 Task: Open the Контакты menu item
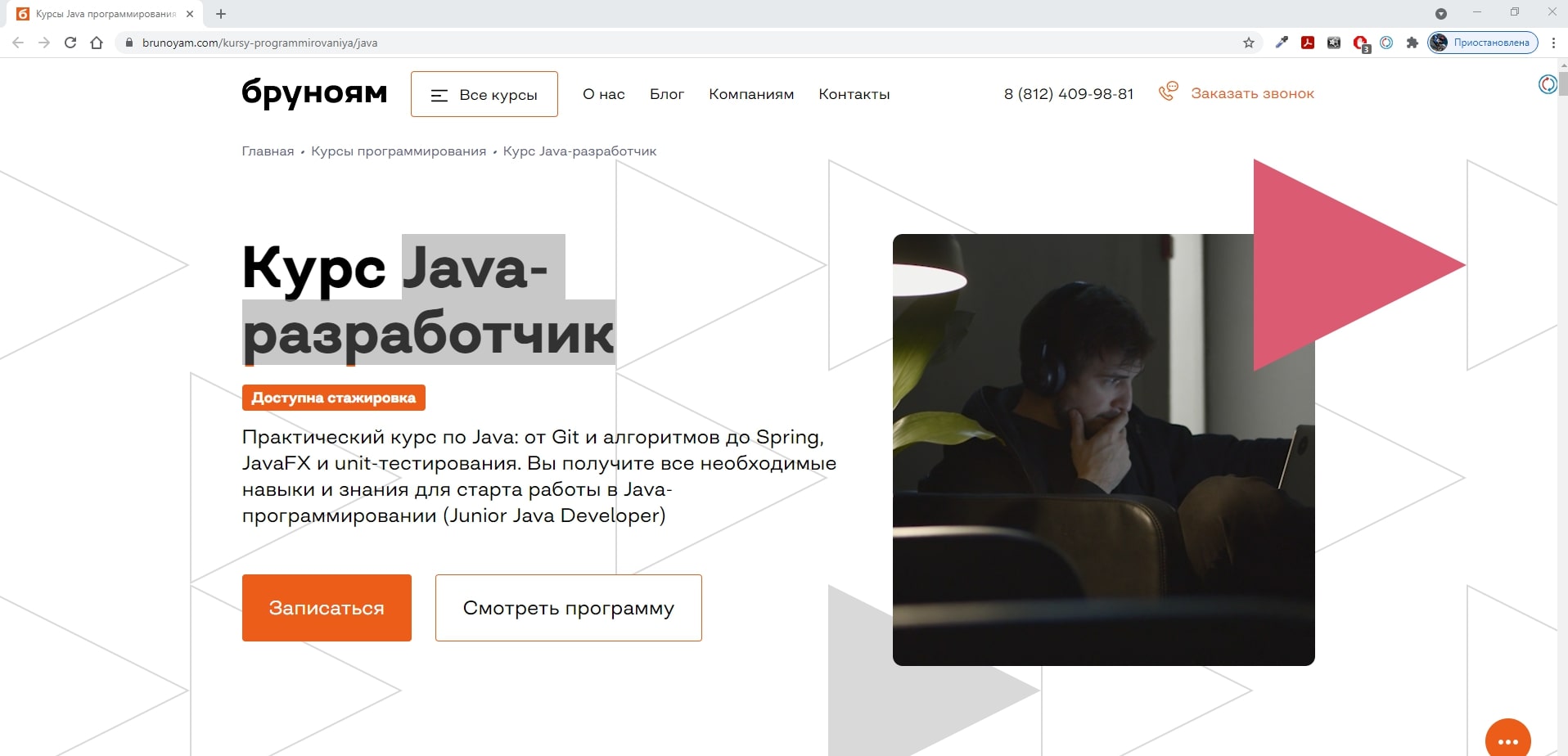tap(854, 94)
